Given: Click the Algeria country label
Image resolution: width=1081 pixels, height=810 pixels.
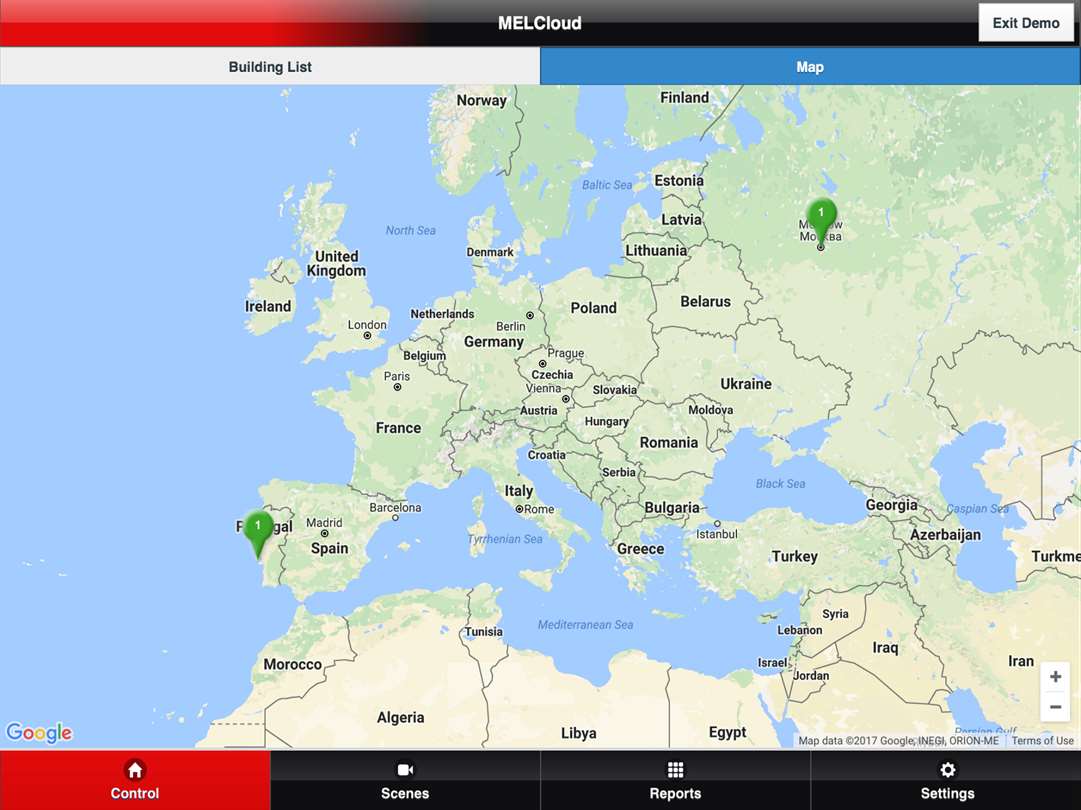Looking at the screenshot, I should pos(400,718).
